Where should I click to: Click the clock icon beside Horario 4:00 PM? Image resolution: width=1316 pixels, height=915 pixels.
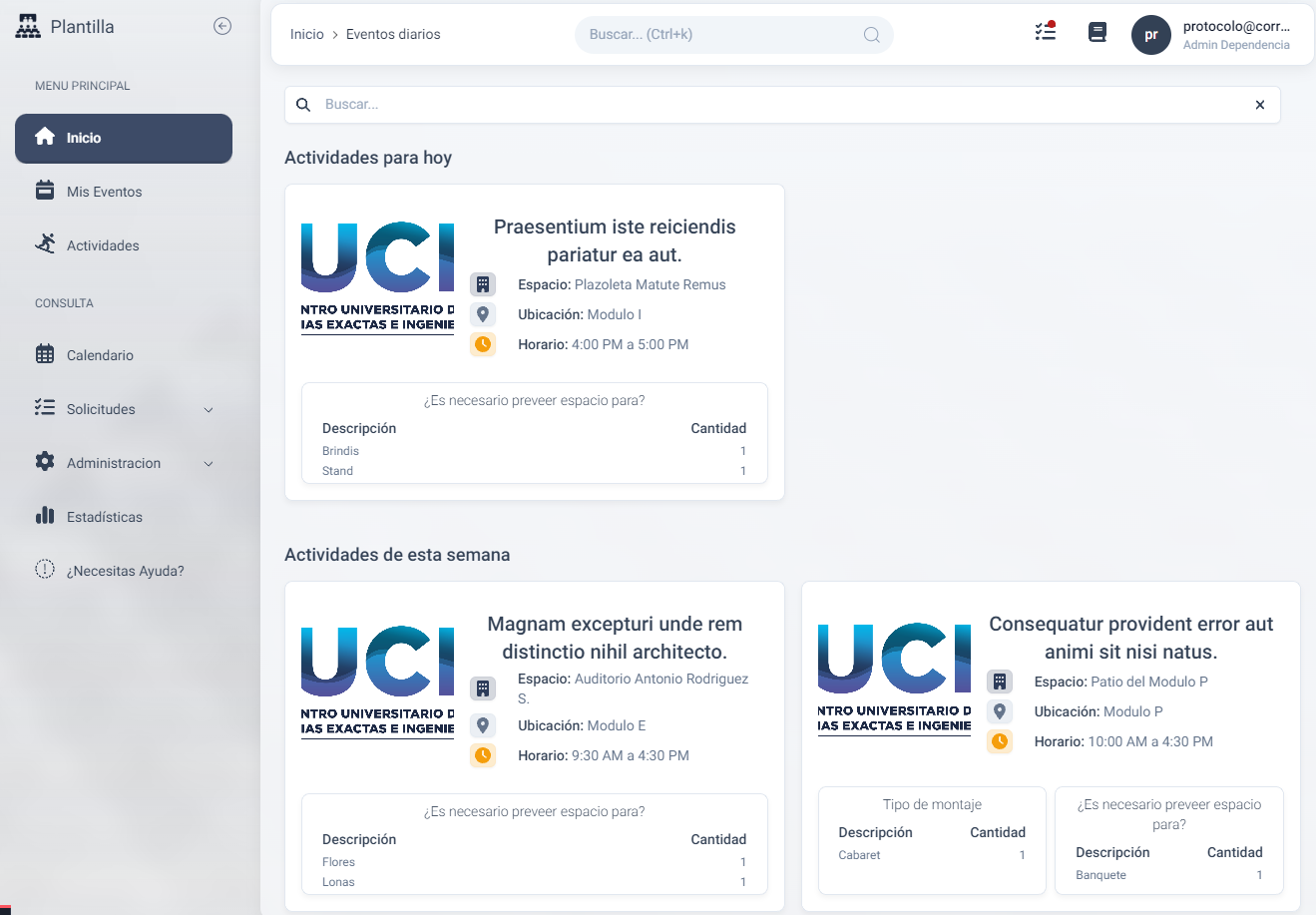[x=483, y=344]
